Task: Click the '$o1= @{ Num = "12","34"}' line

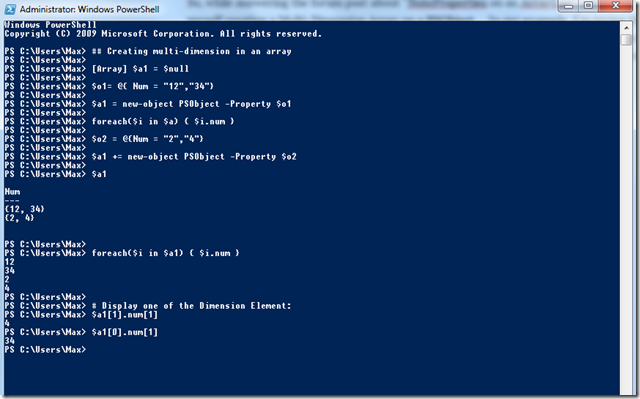Action: pos(153,86)
